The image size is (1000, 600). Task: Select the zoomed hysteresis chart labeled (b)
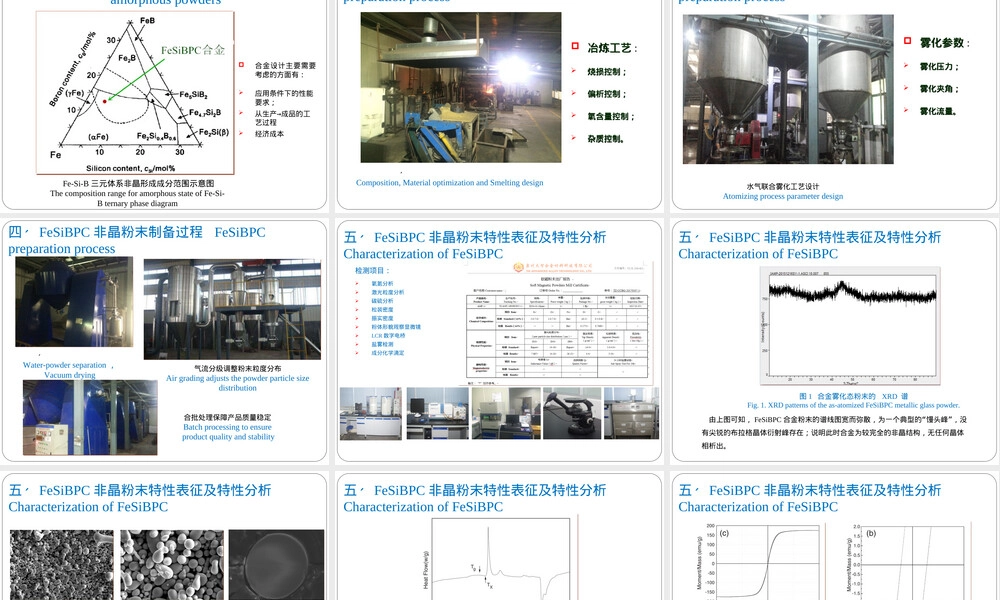909,561
